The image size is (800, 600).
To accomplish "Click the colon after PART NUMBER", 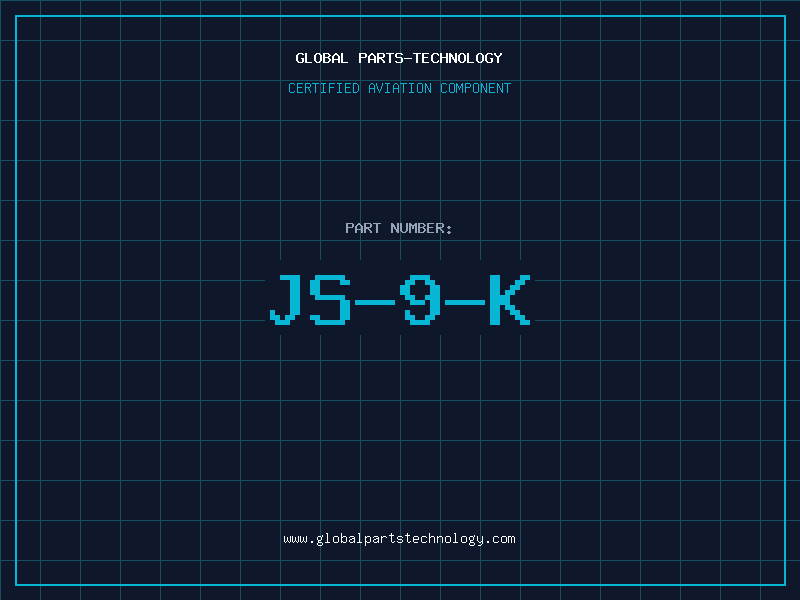I will click(x=449, y=229).
